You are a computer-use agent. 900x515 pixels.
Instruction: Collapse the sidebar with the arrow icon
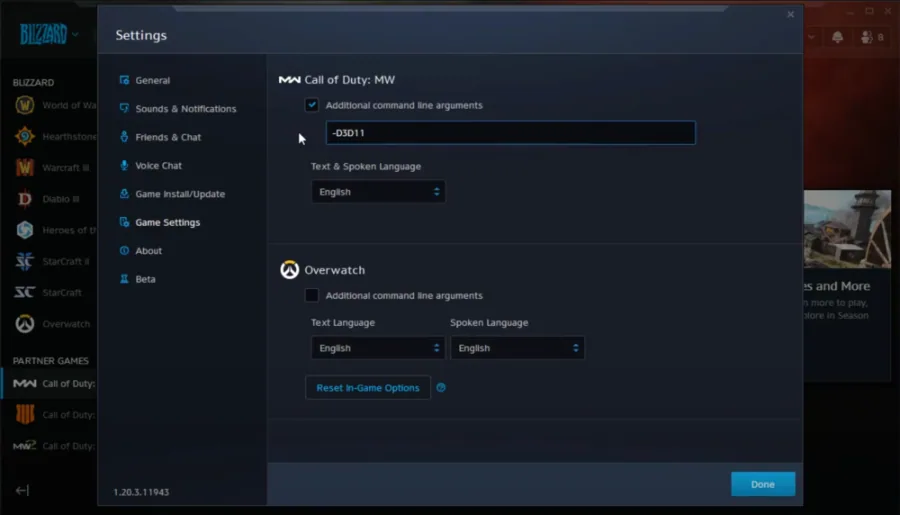click(x=22, y=490)
